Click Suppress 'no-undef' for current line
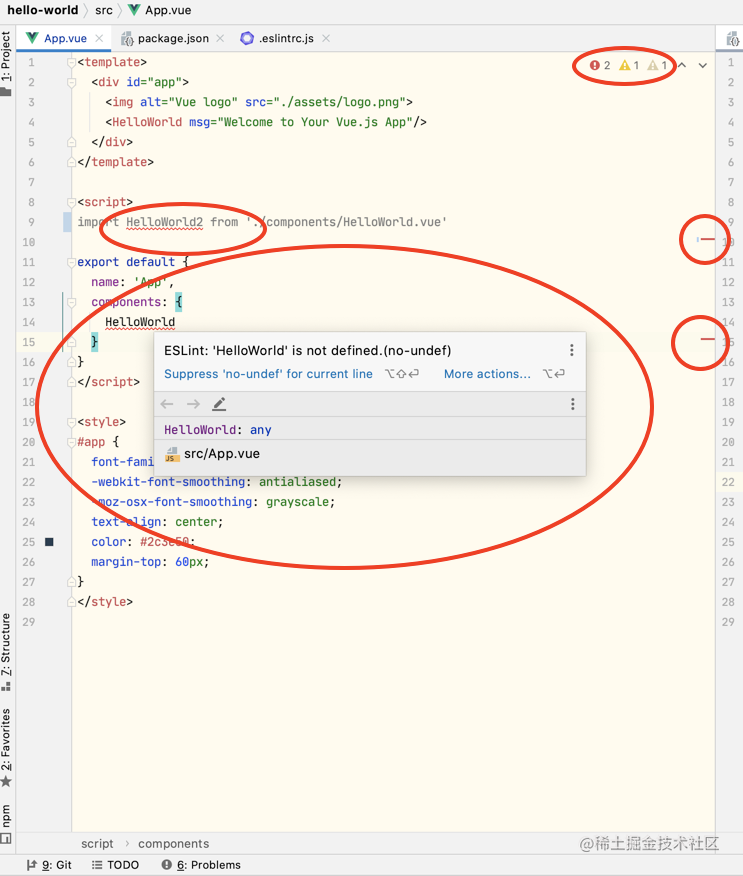743x876 pixels. pos(268,374)
